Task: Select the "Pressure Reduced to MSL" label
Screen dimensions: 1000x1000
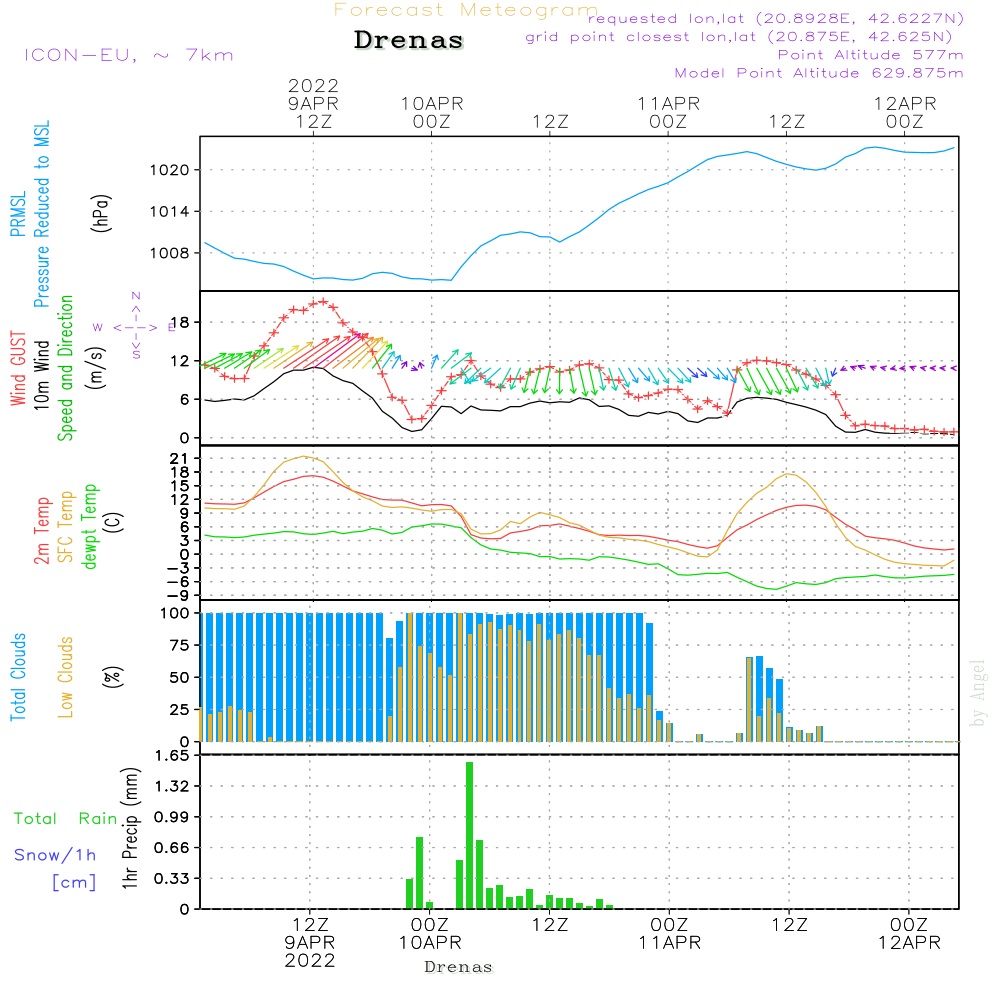Action: pyautogui.click(x=41, y=214)
